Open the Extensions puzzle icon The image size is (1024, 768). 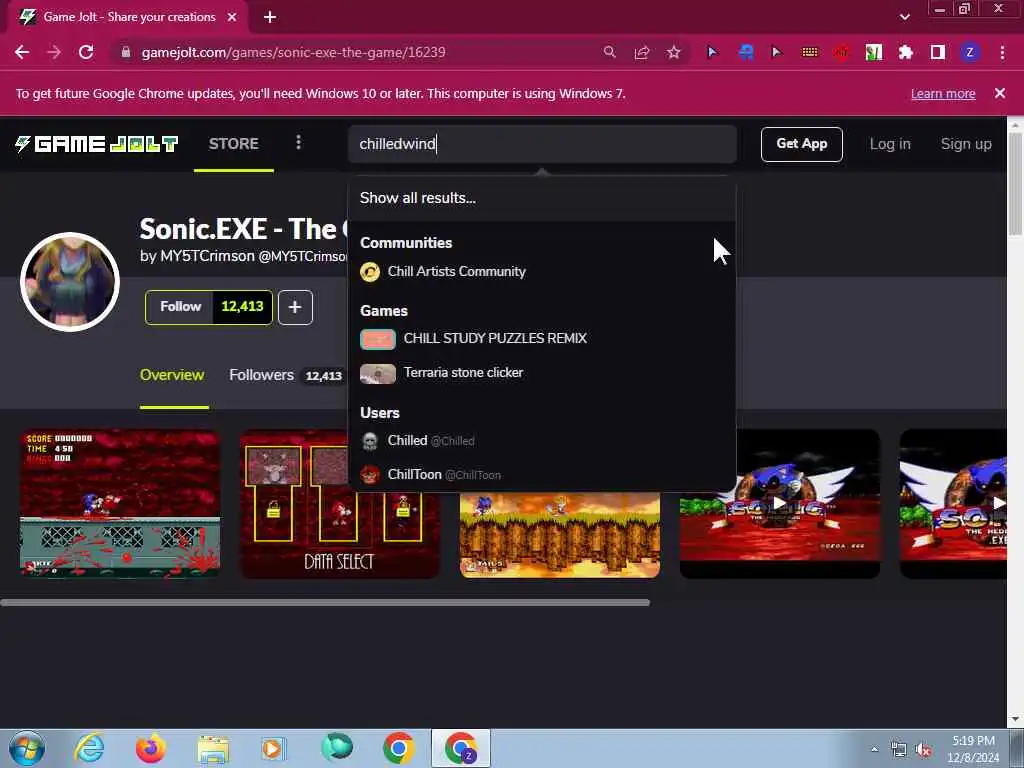[x=906, y=52]
